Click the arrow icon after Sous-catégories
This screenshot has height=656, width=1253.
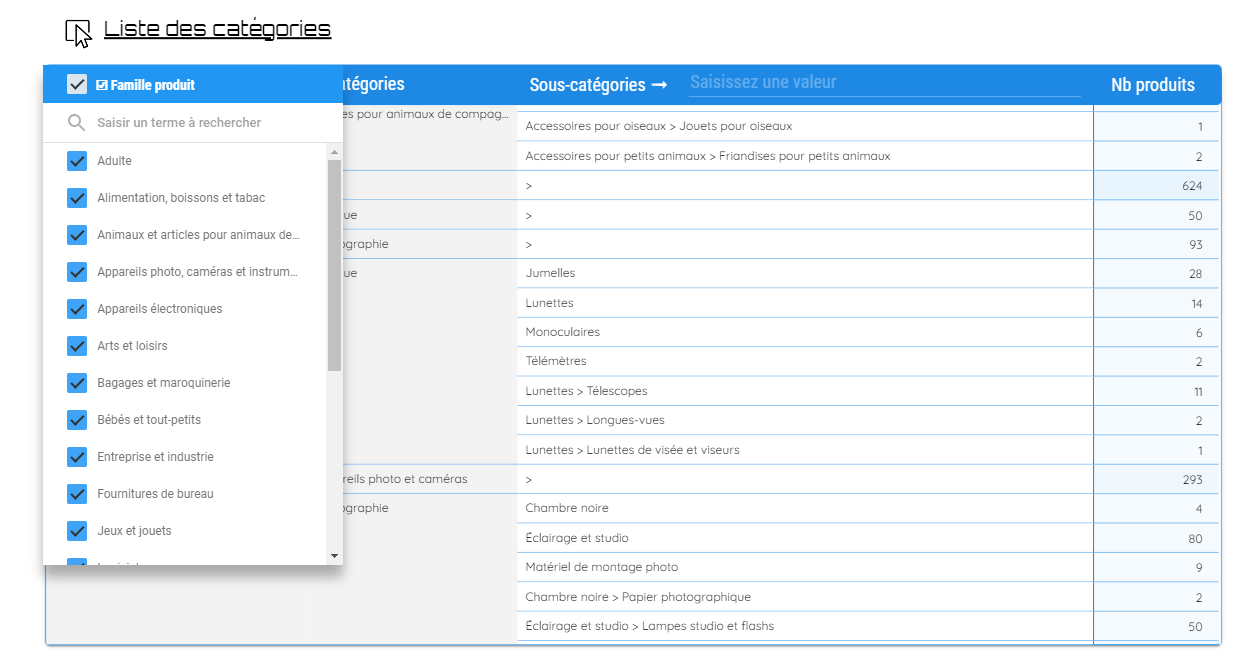(x=659, y=86)
